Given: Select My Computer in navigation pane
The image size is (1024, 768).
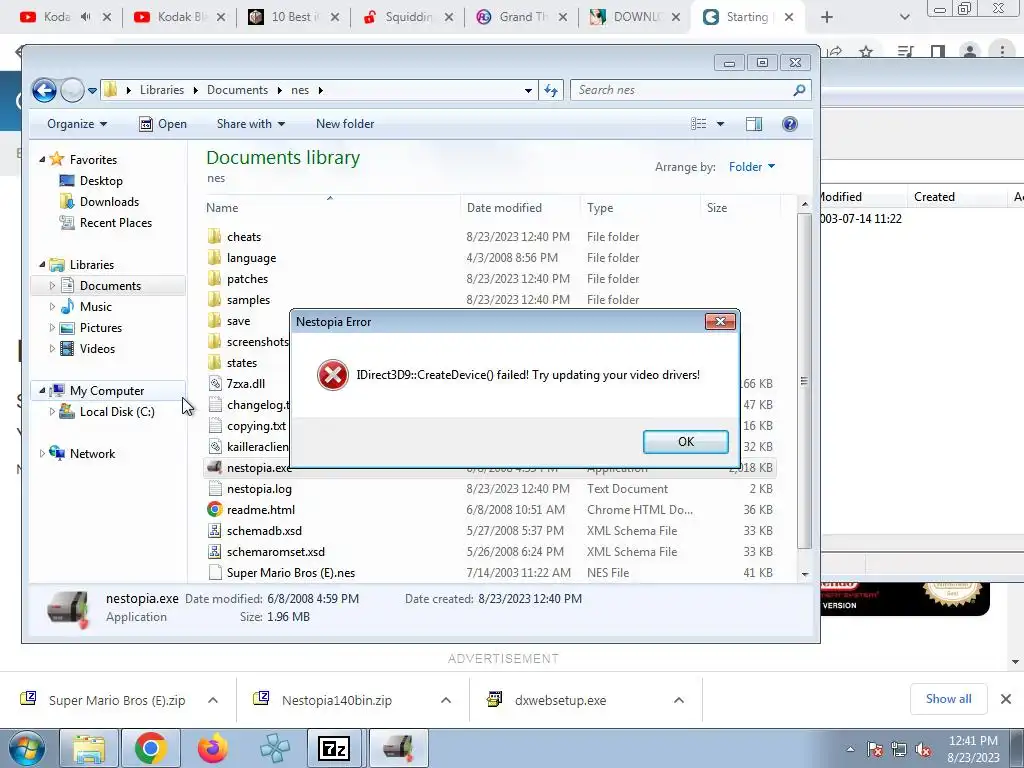Looking at the screenshot, I should [106, 391].
